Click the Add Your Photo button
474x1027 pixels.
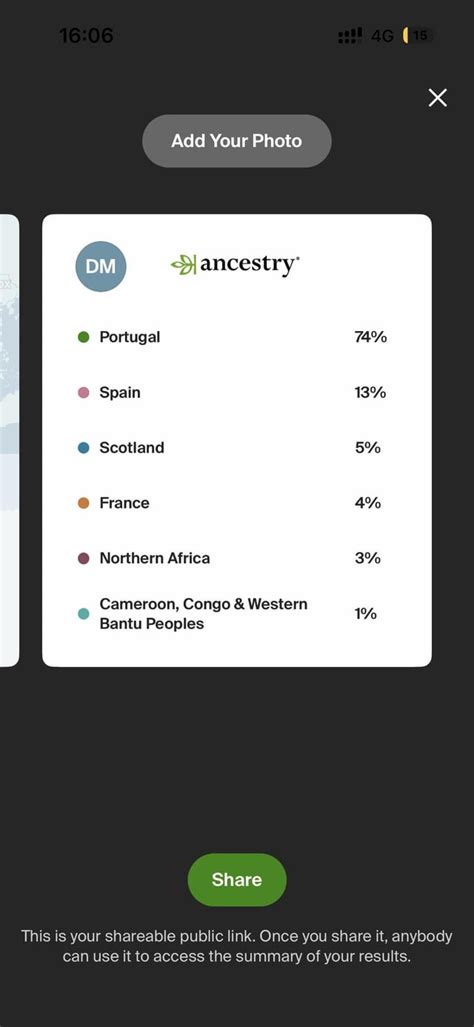[x=237, y=141]
